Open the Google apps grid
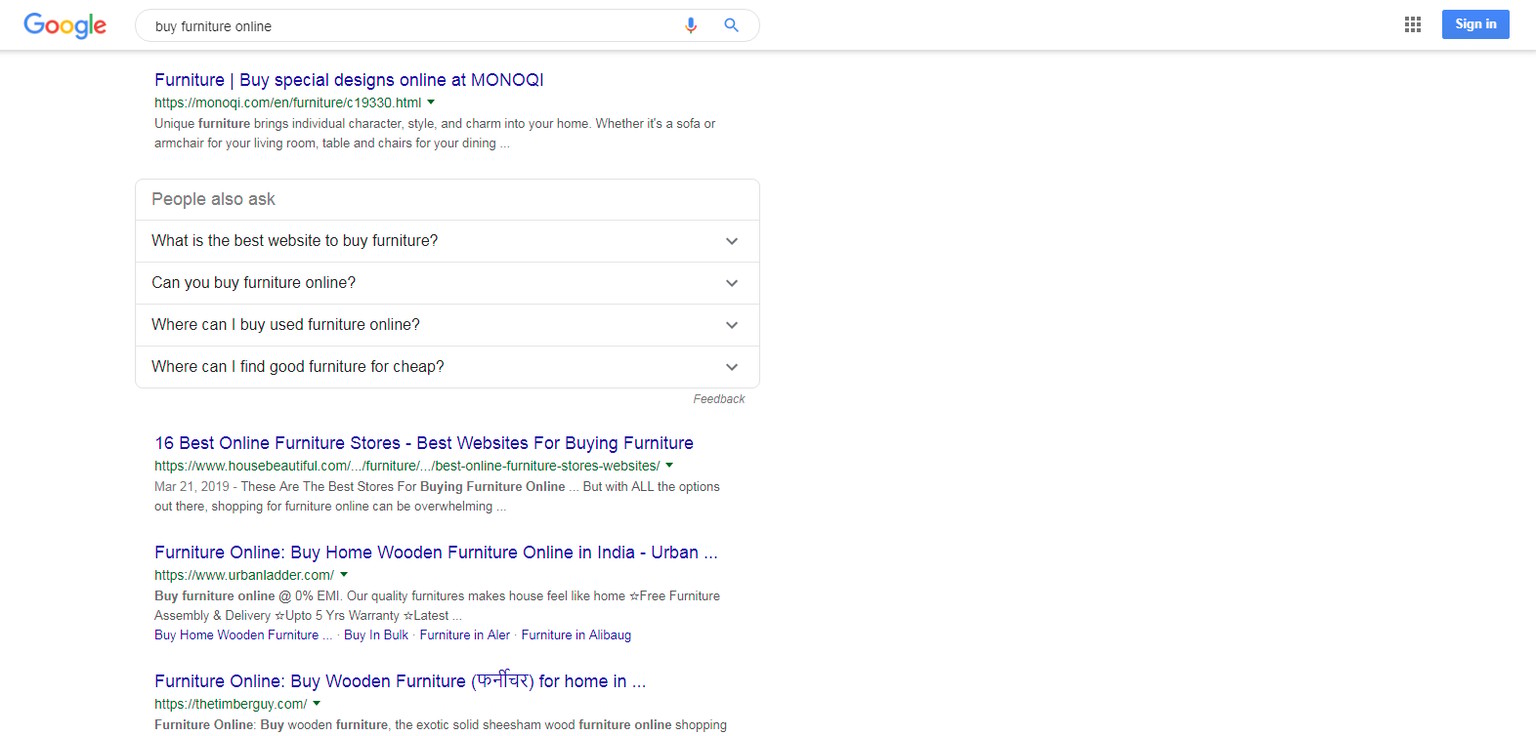This screenshot has width=1536, height=736. pyautogui.click(x=1412, y=25)
